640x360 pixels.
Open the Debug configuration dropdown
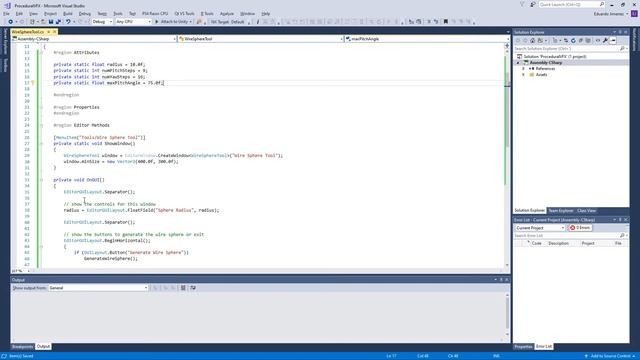102,22
